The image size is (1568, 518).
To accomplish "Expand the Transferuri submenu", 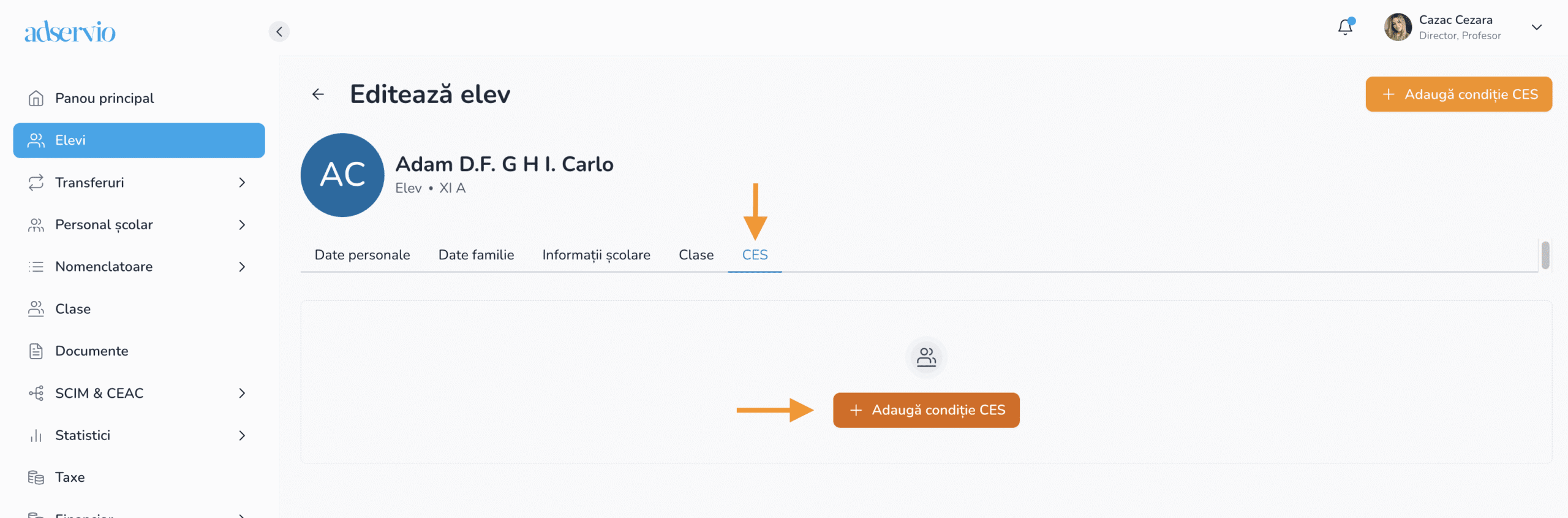I will coord(242,183).
